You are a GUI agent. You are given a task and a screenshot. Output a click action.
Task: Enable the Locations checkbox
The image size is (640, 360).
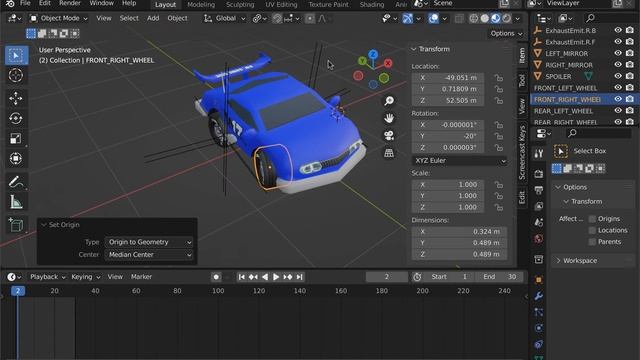[x=592, y=231]
